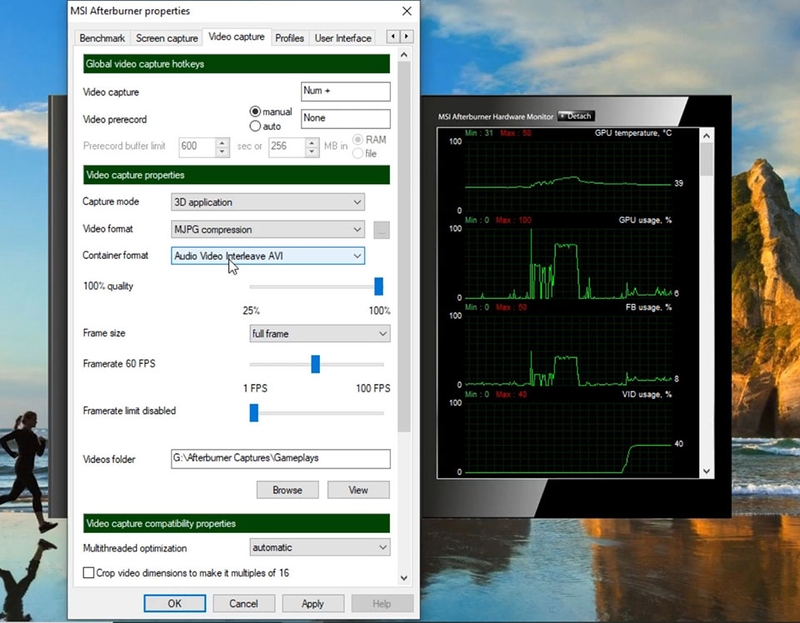Detach the Hardware Monitor window
The image size is (800, 623).
click(x=576, y=116)
